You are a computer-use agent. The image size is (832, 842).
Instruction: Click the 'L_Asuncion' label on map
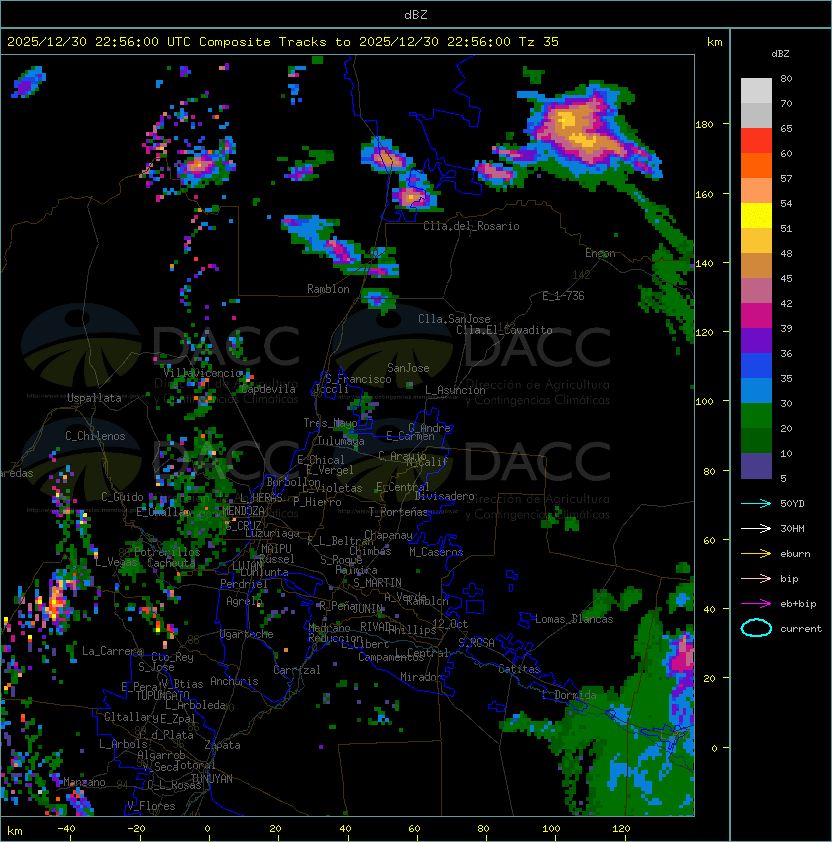[x=455, y=390]
